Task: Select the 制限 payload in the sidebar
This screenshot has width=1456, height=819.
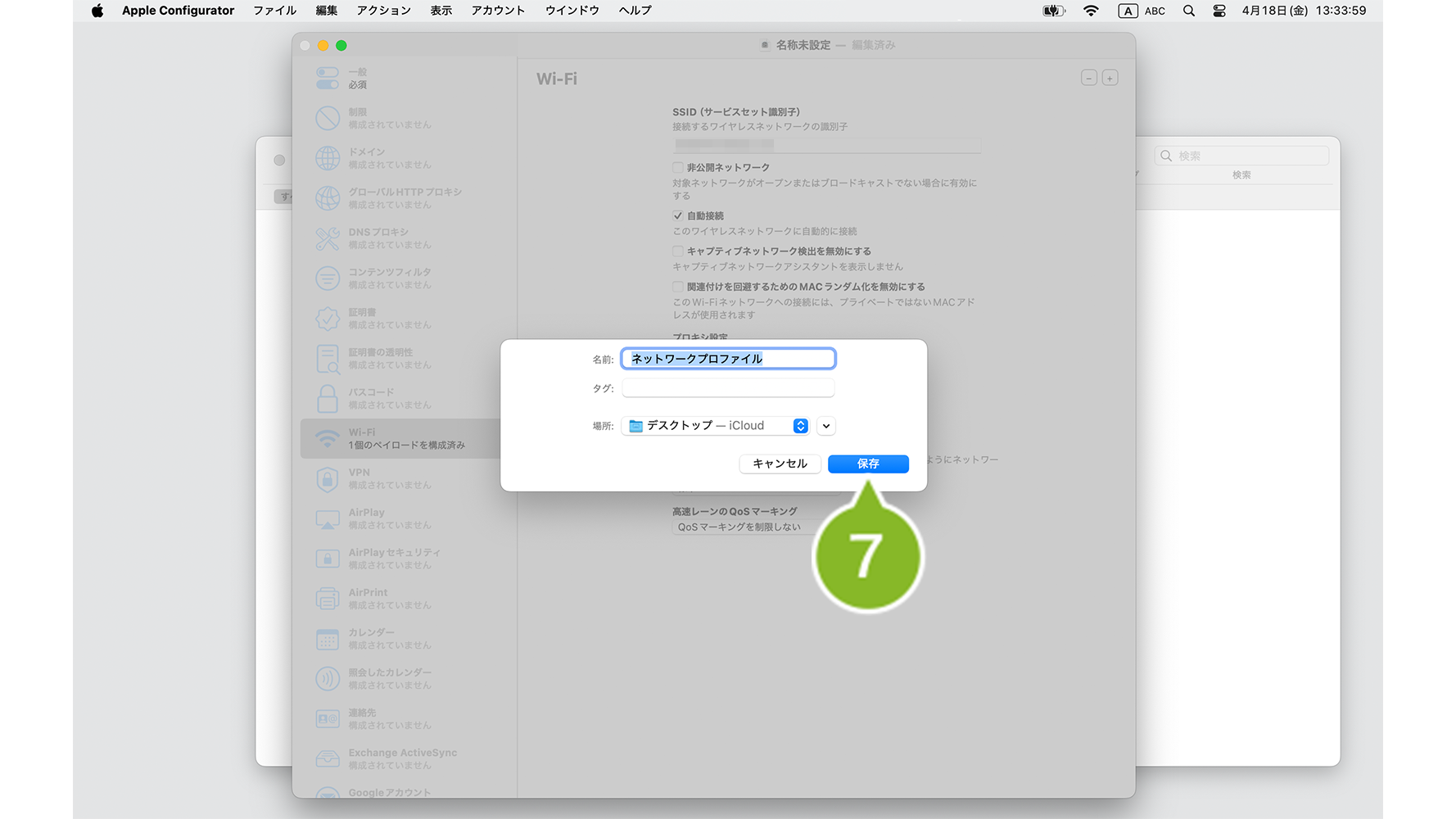Action: point(406,118)
